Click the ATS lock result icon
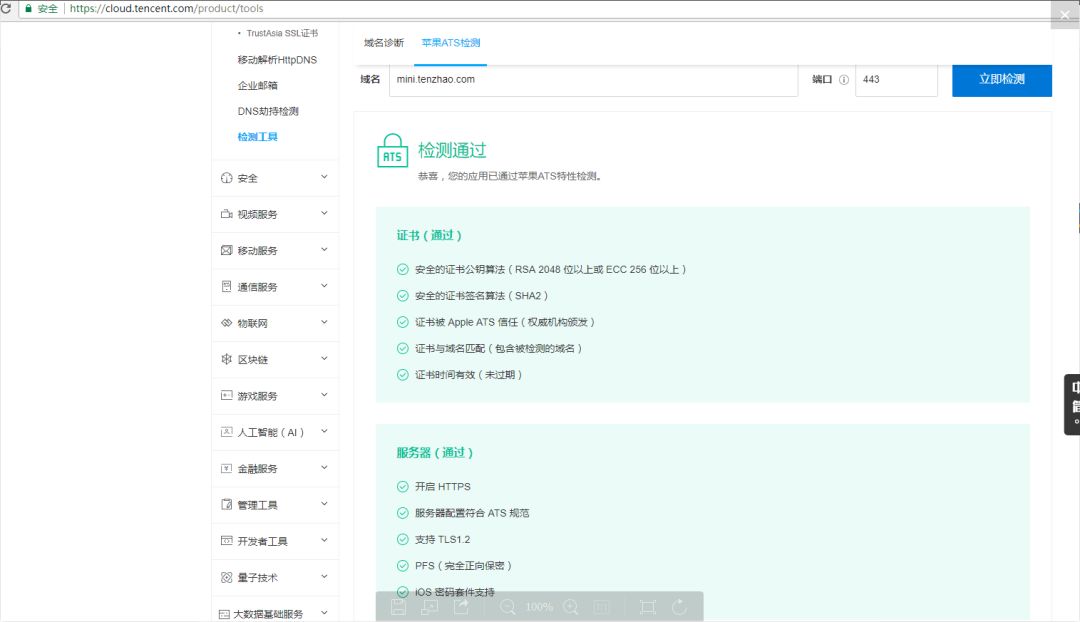 point(392,150)
